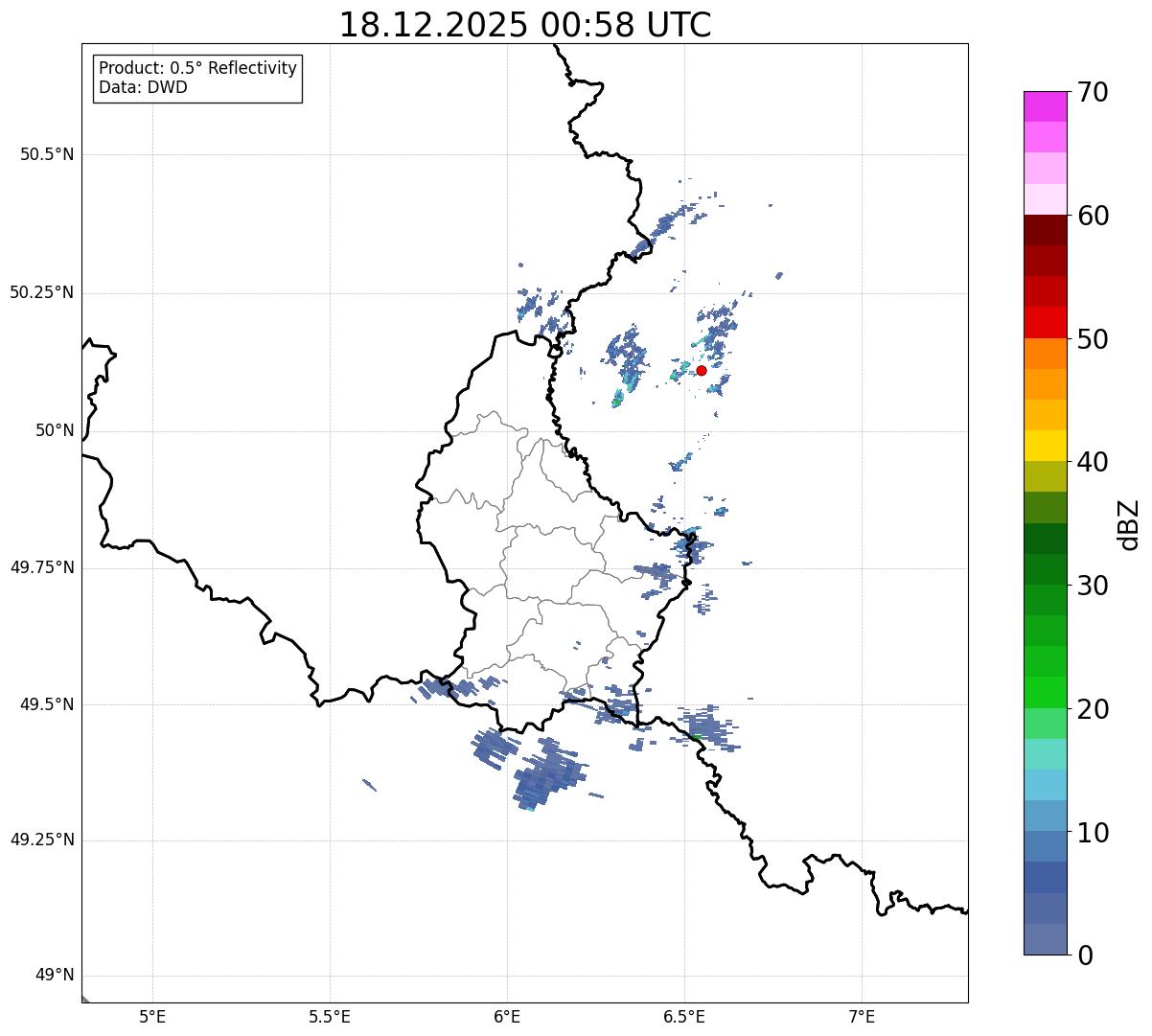
Task: Click the 50.25°N latitude label
Action: tap(41, 292)
